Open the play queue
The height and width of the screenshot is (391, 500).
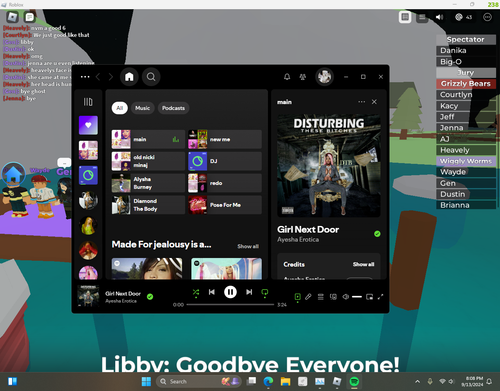pos(321,297)
